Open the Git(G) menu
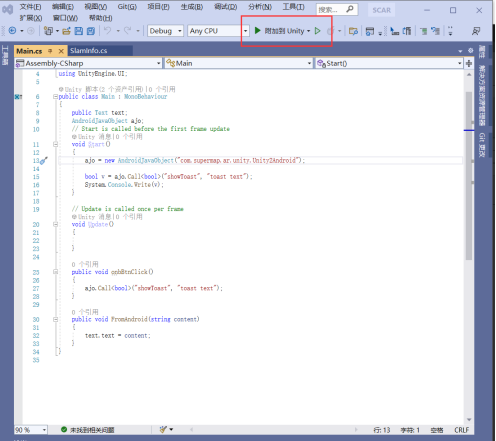 pos(127,7)
